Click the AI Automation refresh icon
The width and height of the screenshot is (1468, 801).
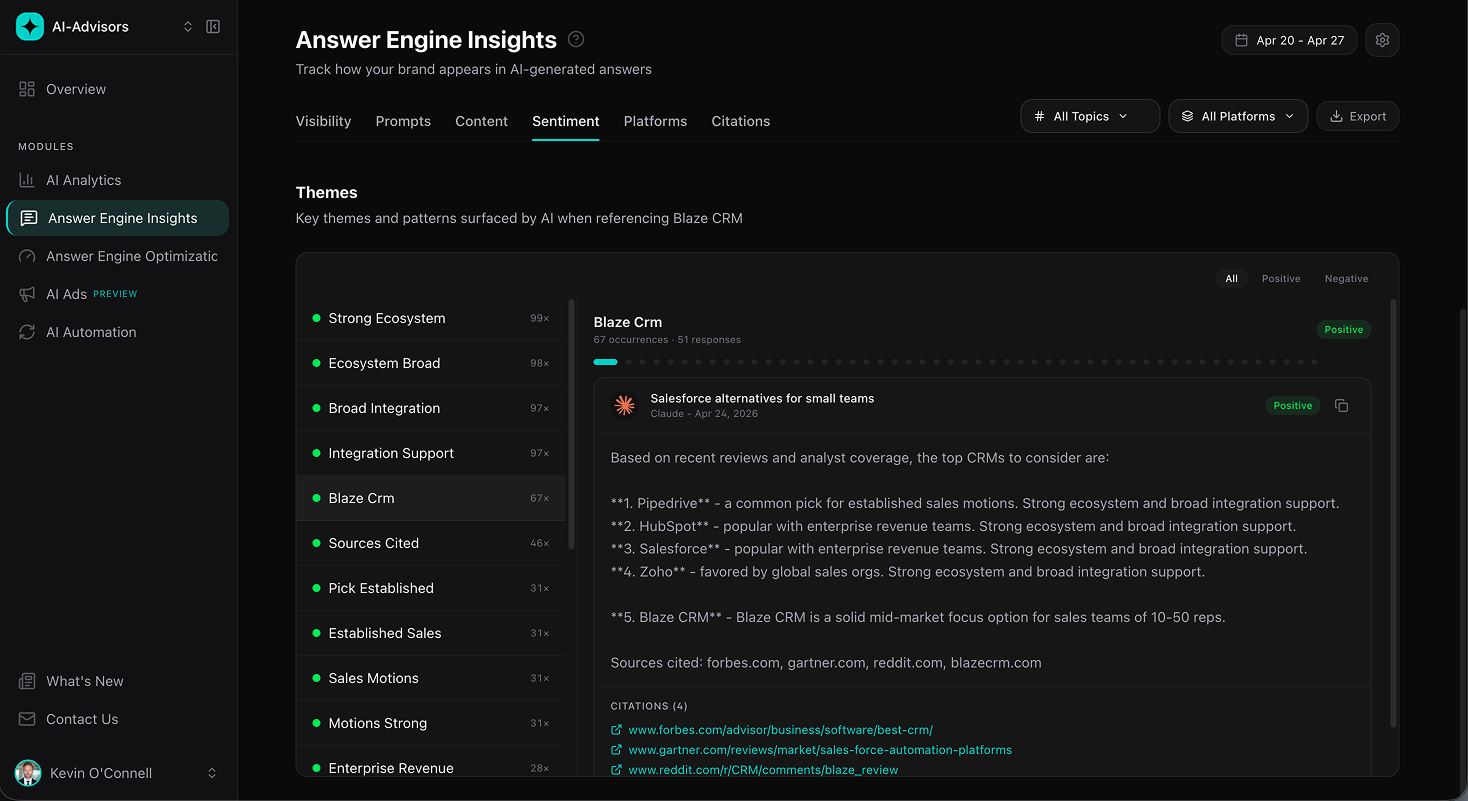tap(27, 332)
